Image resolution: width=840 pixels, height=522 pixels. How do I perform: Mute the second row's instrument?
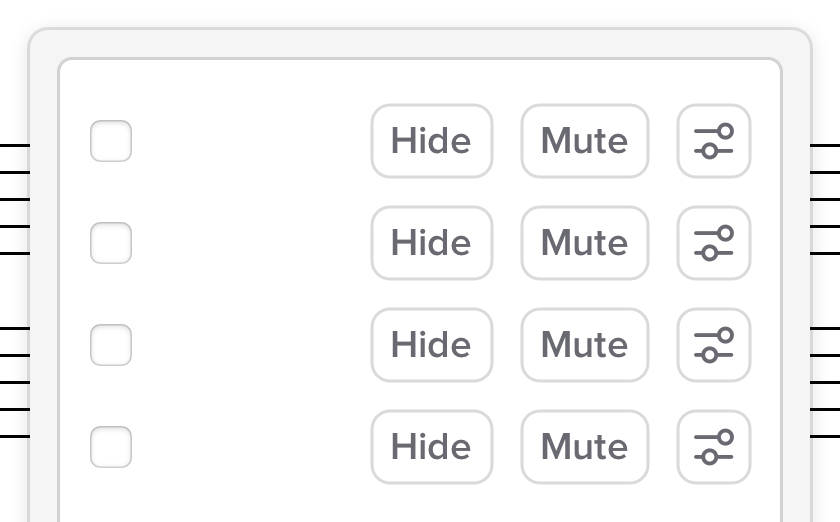point(584,243)
